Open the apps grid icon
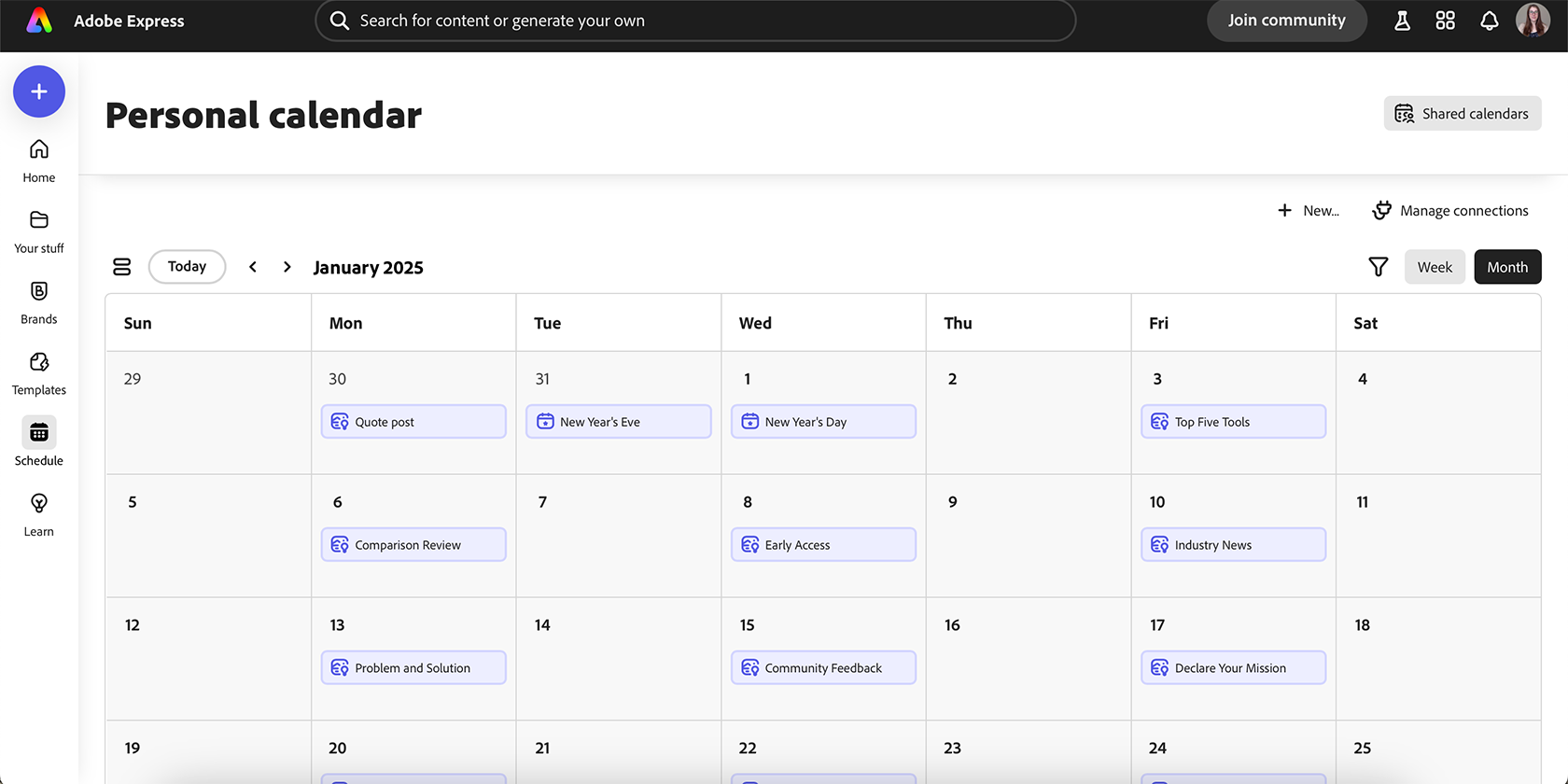 coord(1446,21)
